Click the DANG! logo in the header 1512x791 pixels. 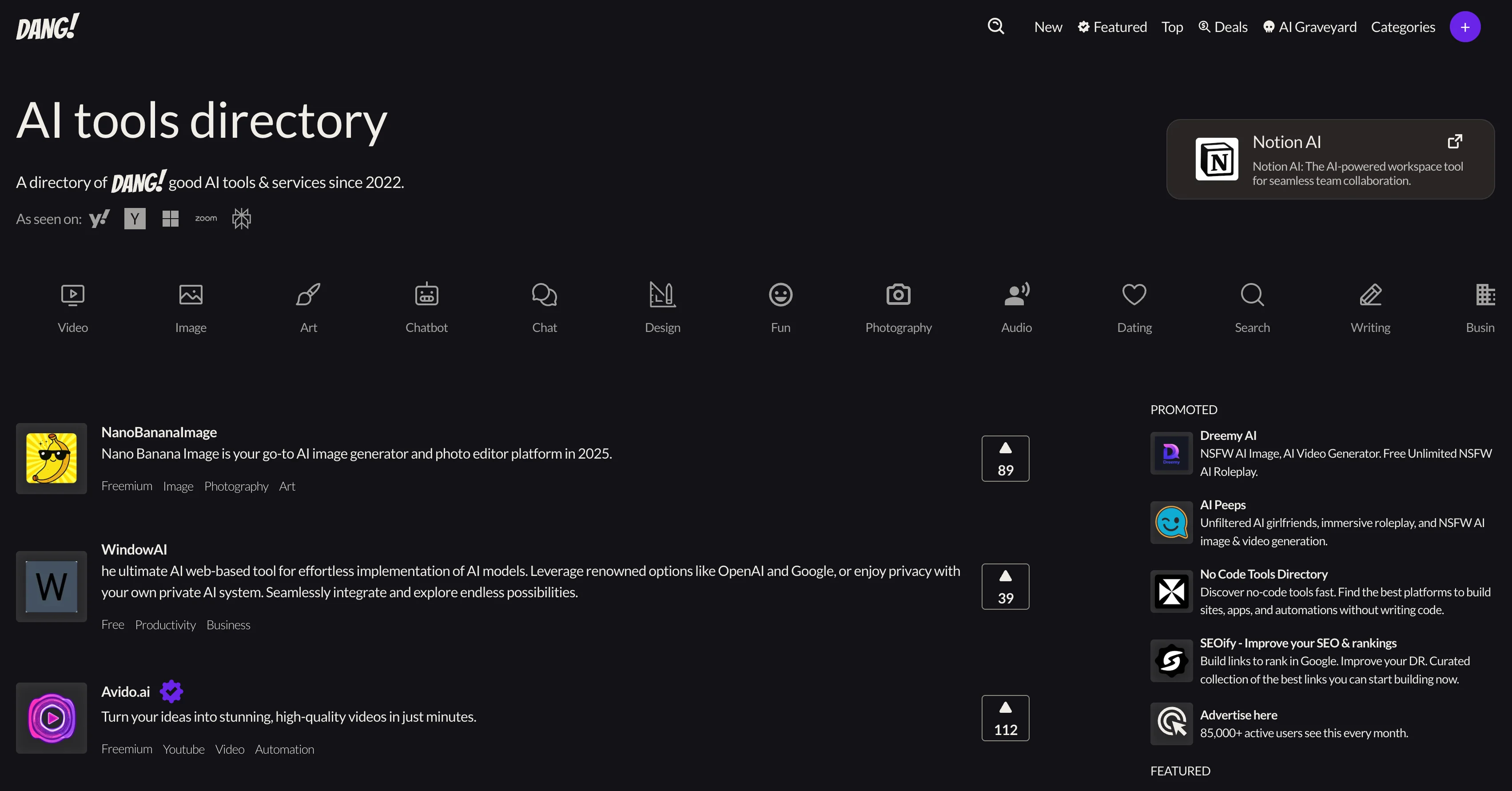48,26
